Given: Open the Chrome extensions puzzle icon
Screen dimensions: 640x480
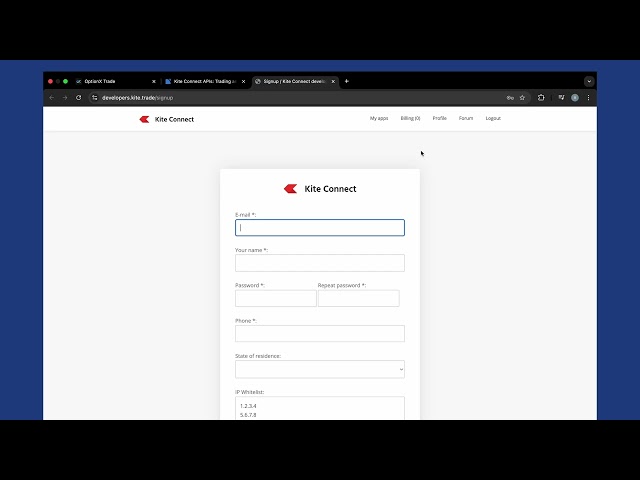Looking at the screenshot, I should [541, 98].
